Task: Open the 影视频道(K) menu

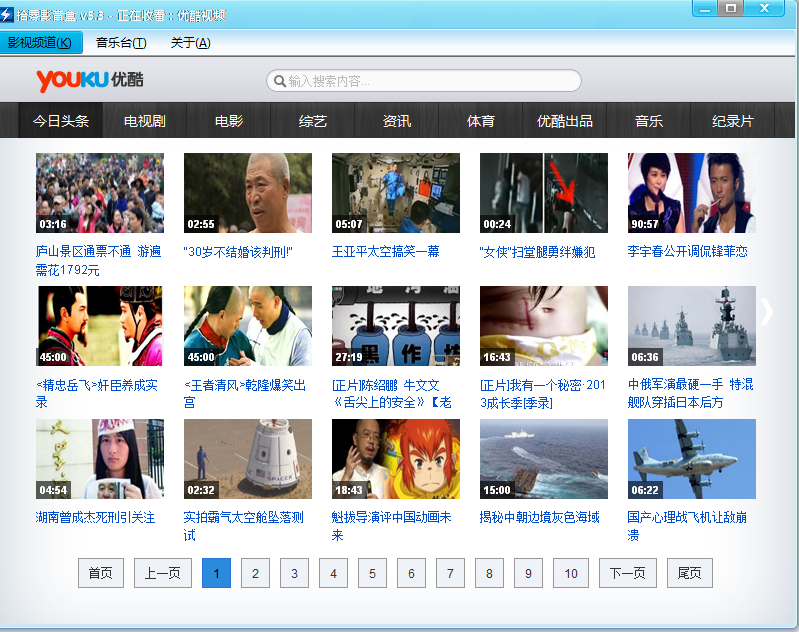Action: click(x=40, y=42)
